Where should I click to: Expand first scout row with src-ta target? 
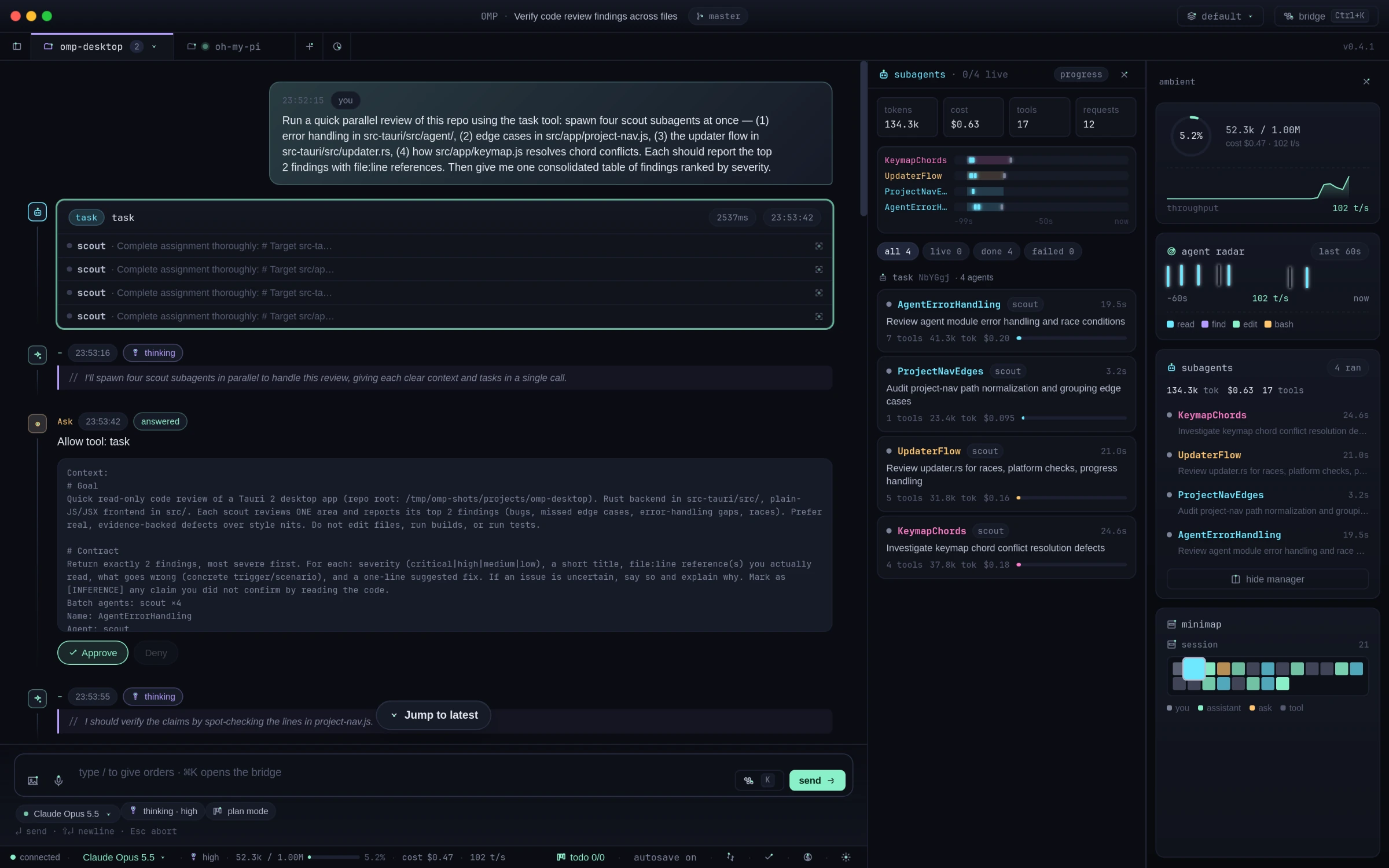click(x=444, y=246)
